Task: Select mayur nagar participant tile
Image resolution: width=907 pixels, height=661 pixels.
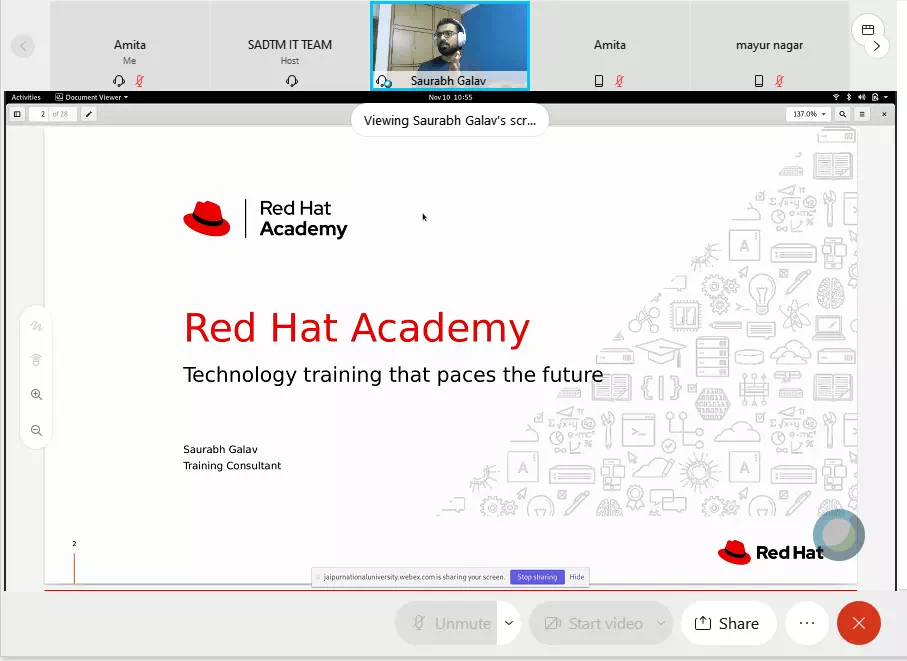Action: point(769,46)
